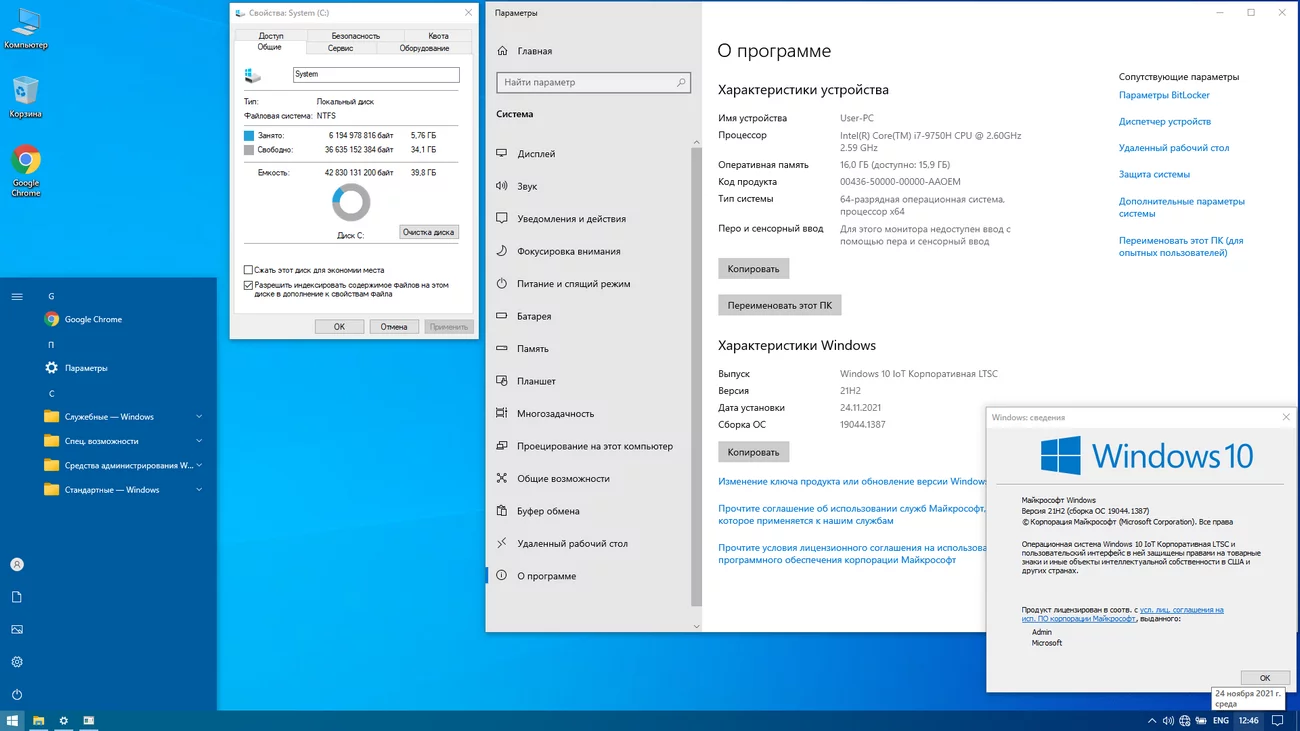Click OK in disk properties dialog
Viewport: 1300px width, 731px height.
pyautogui.click(x=339, y=327)
